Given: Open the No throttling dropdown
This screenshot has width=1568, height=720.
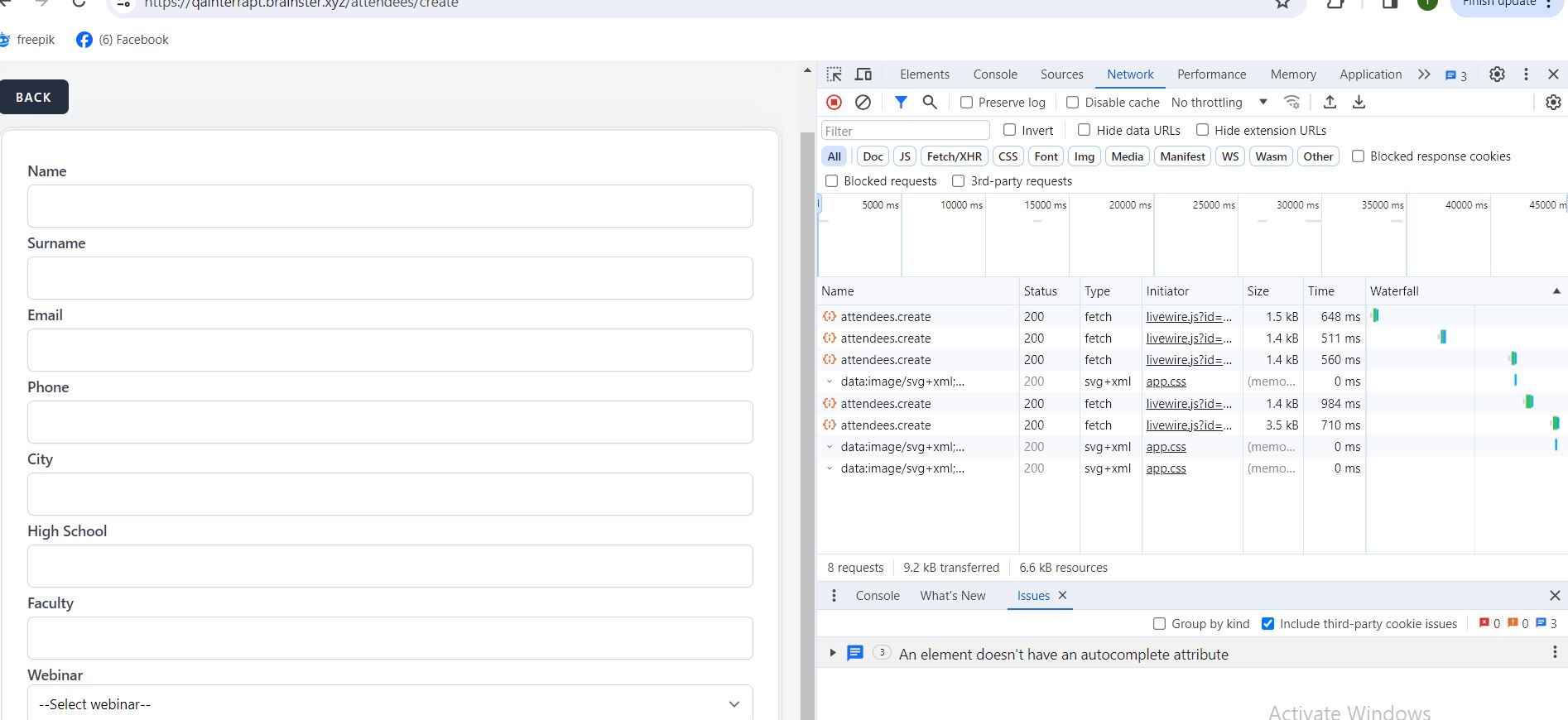Looking at the screenshot, I should [1219, 103].
